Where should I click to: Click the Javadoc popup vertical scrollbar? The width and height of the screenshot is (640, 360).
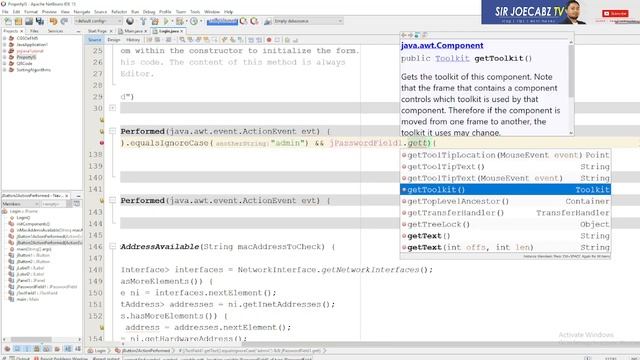(571, 87)
